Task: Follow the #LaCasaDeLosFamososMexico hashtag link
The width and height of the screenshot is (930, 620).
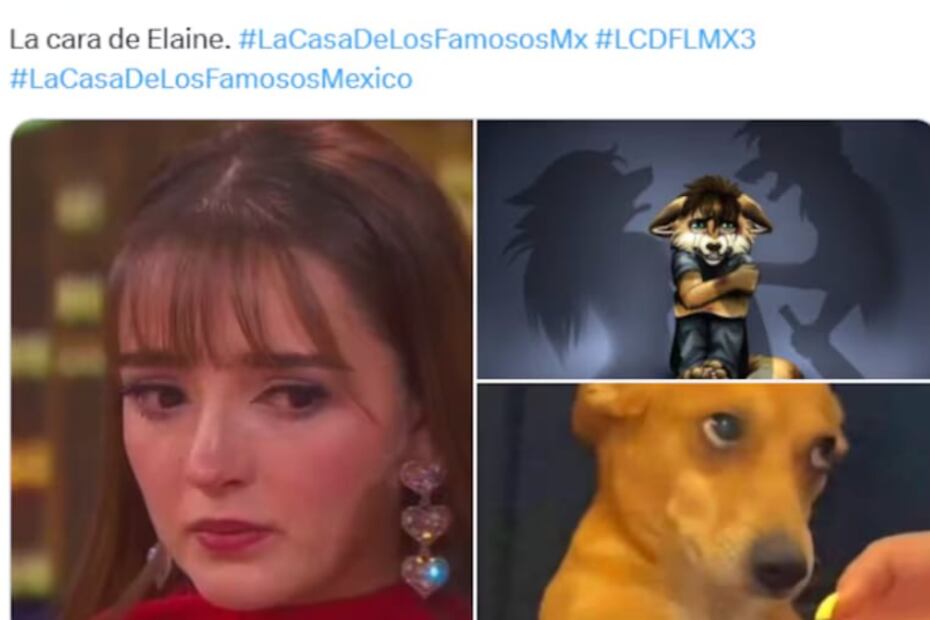Action: [211, 79]
